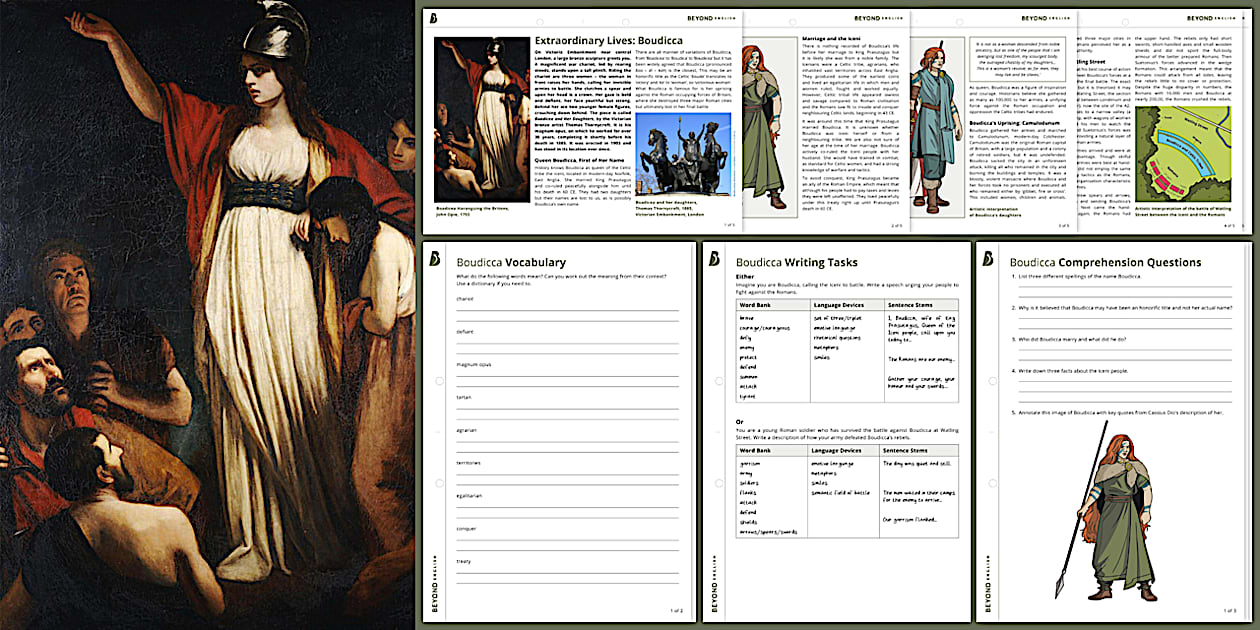Click the Beyond 'B' logo on the fact file page

(433, 17)
